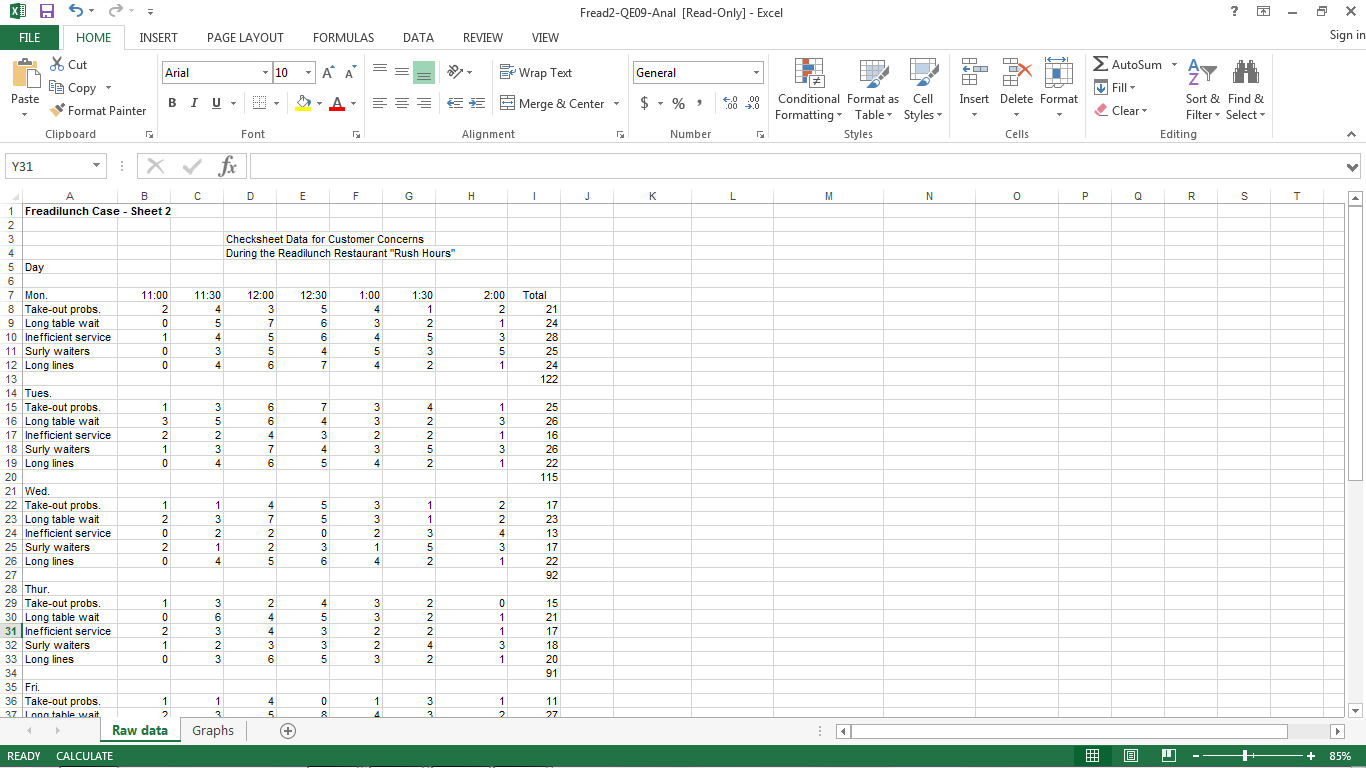Click the Insert Function fx icon

point(228,166)
